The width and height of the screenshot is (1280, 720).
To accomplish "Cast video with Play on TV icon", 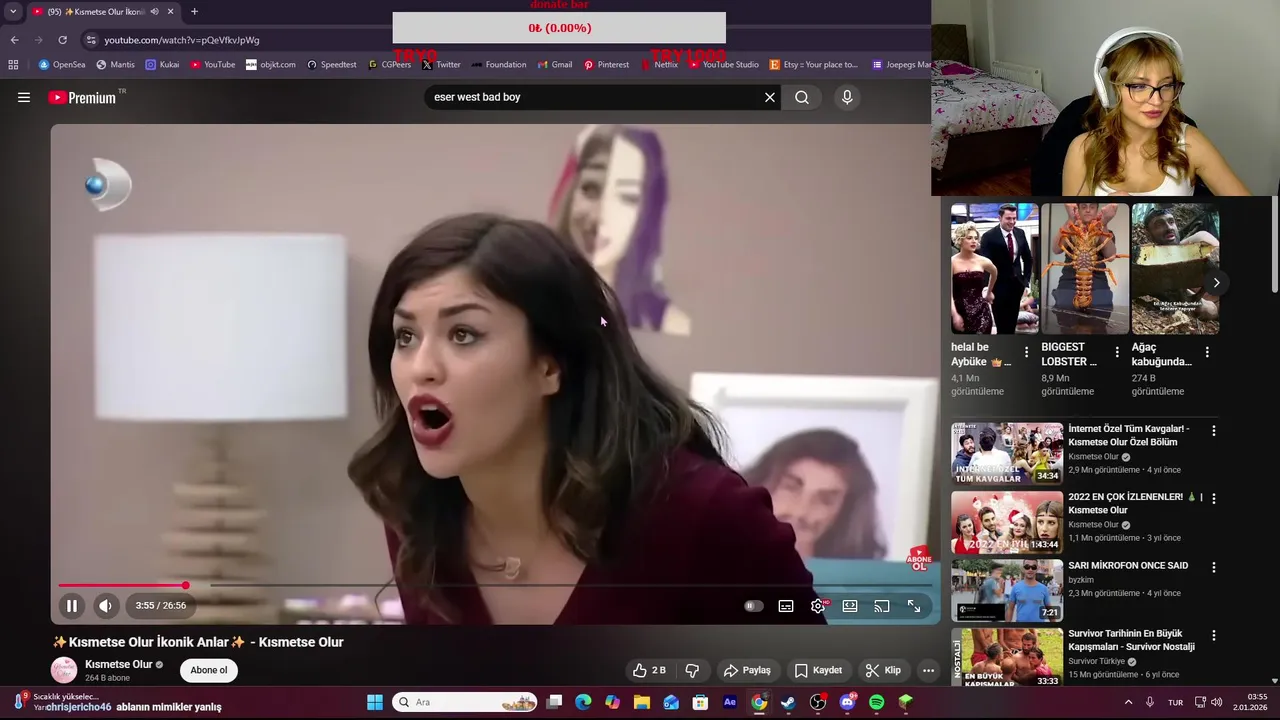I will click(x=882, y=605).
